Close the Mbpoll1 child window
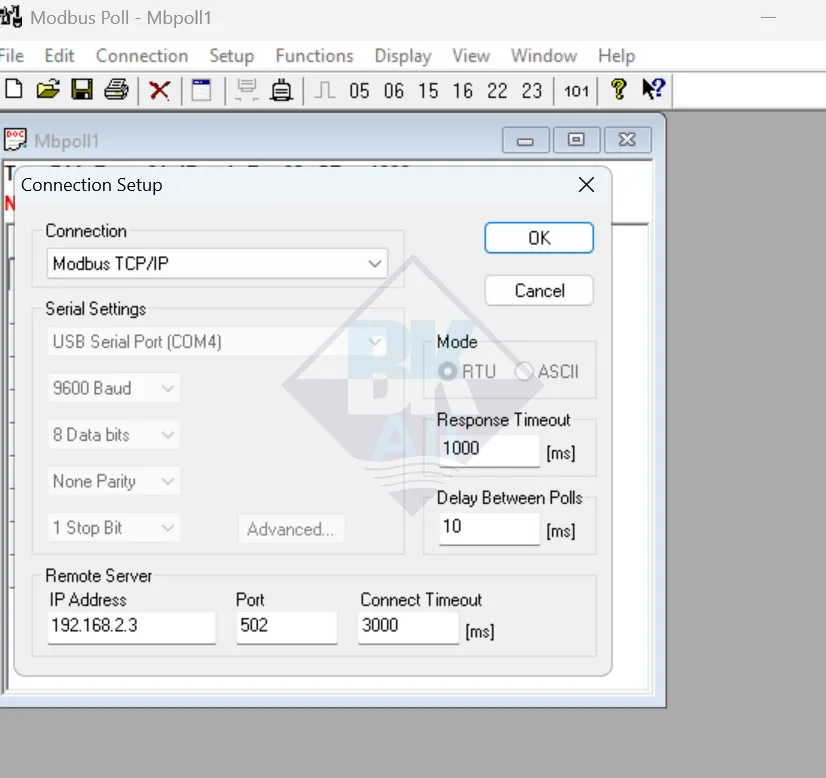The width and height of the screenshot is (826, 778). (x=627, y=140)
